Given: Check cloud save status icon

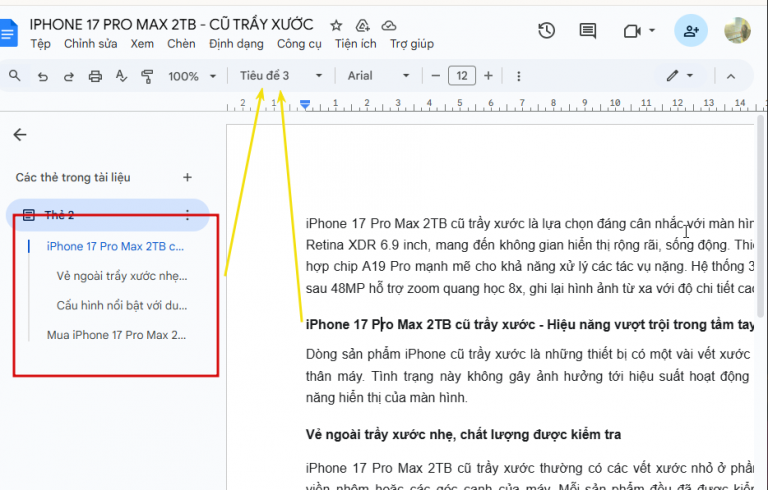Looking at the screenshot, I should [389, 25].
